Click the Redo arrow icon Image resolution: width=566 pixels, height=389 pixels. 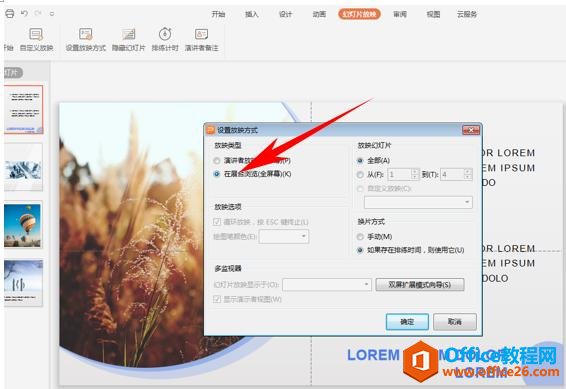point(38,13)
